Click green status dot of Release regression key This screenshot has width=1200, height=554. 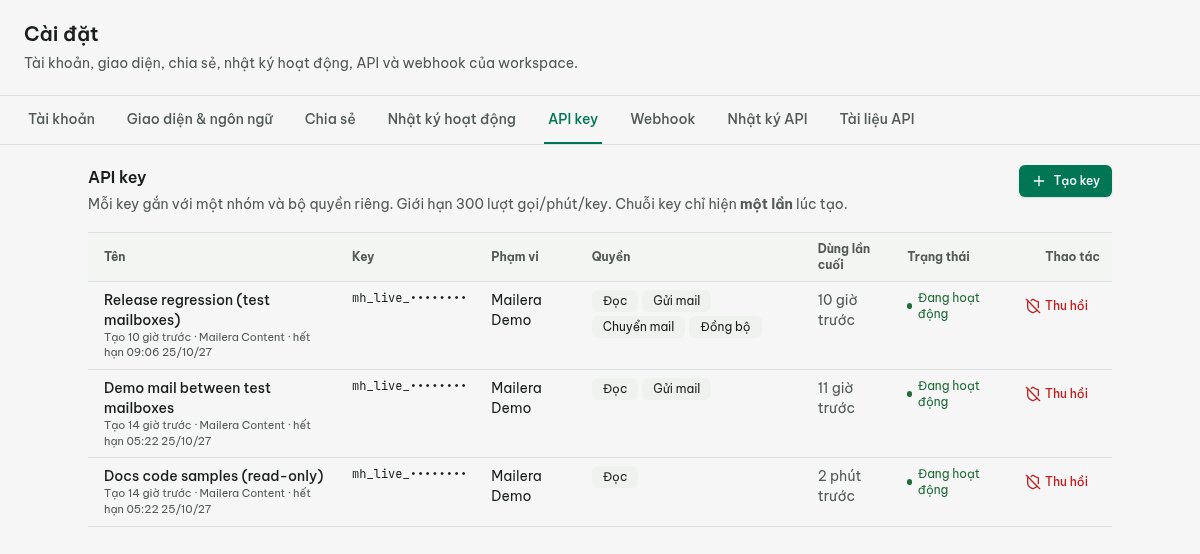coord(910,306)
